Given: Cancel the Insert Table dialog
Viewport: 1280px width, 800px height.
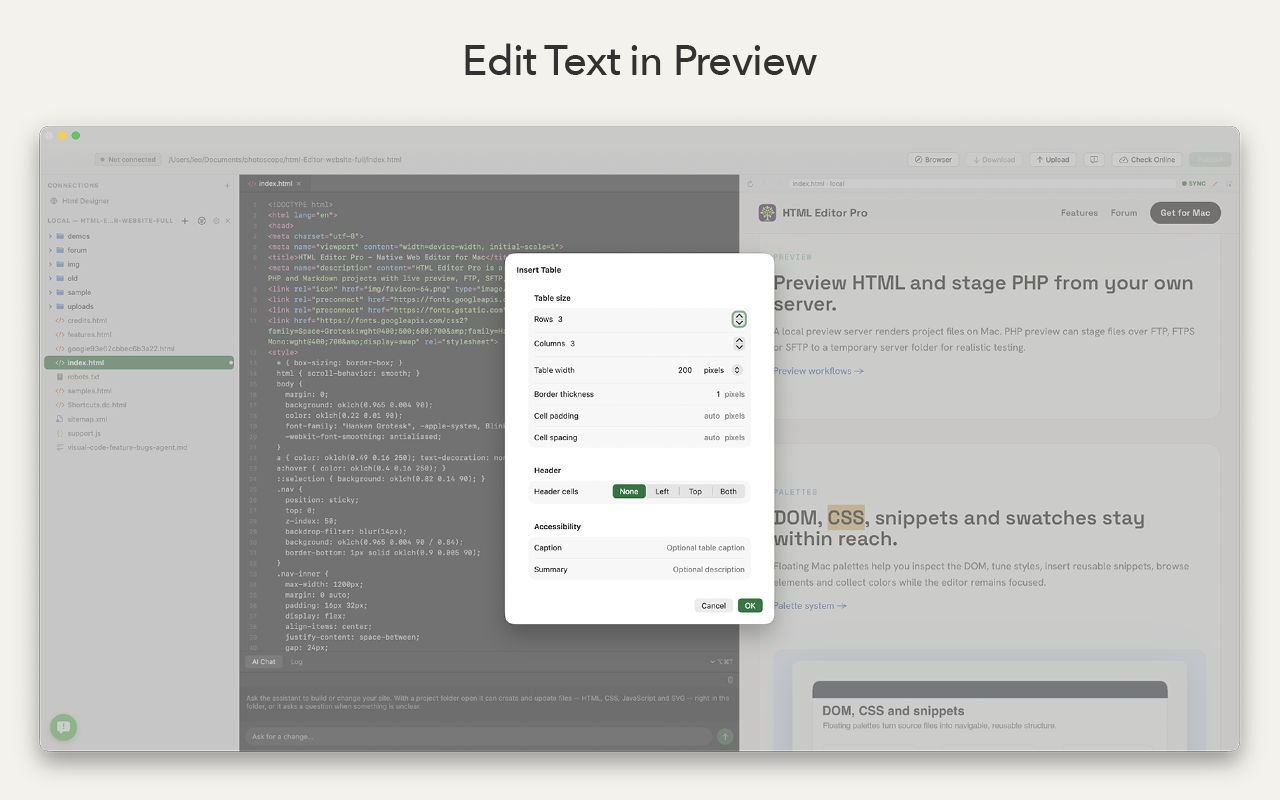Looking at the screenshot, I should point(714,606).
